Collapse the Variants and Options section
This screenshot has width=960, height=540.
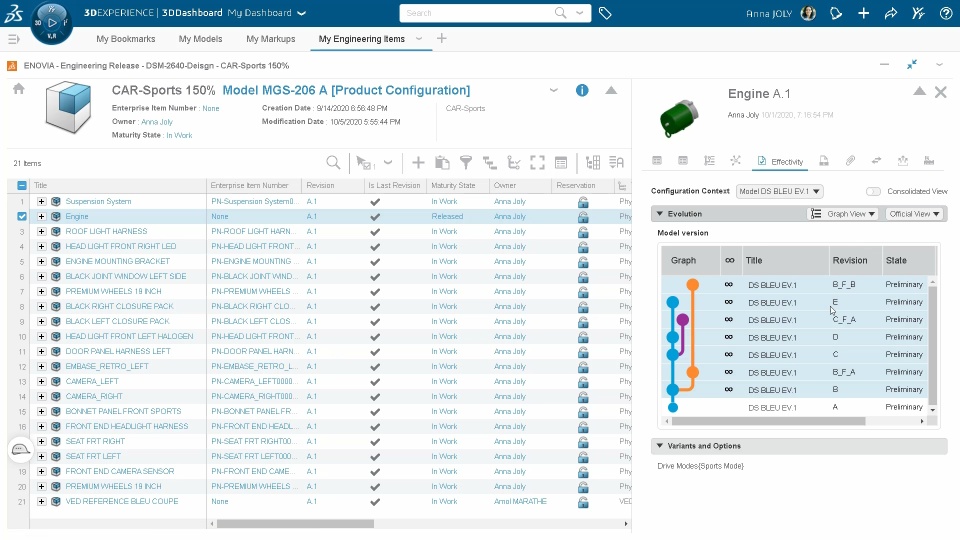660,446
